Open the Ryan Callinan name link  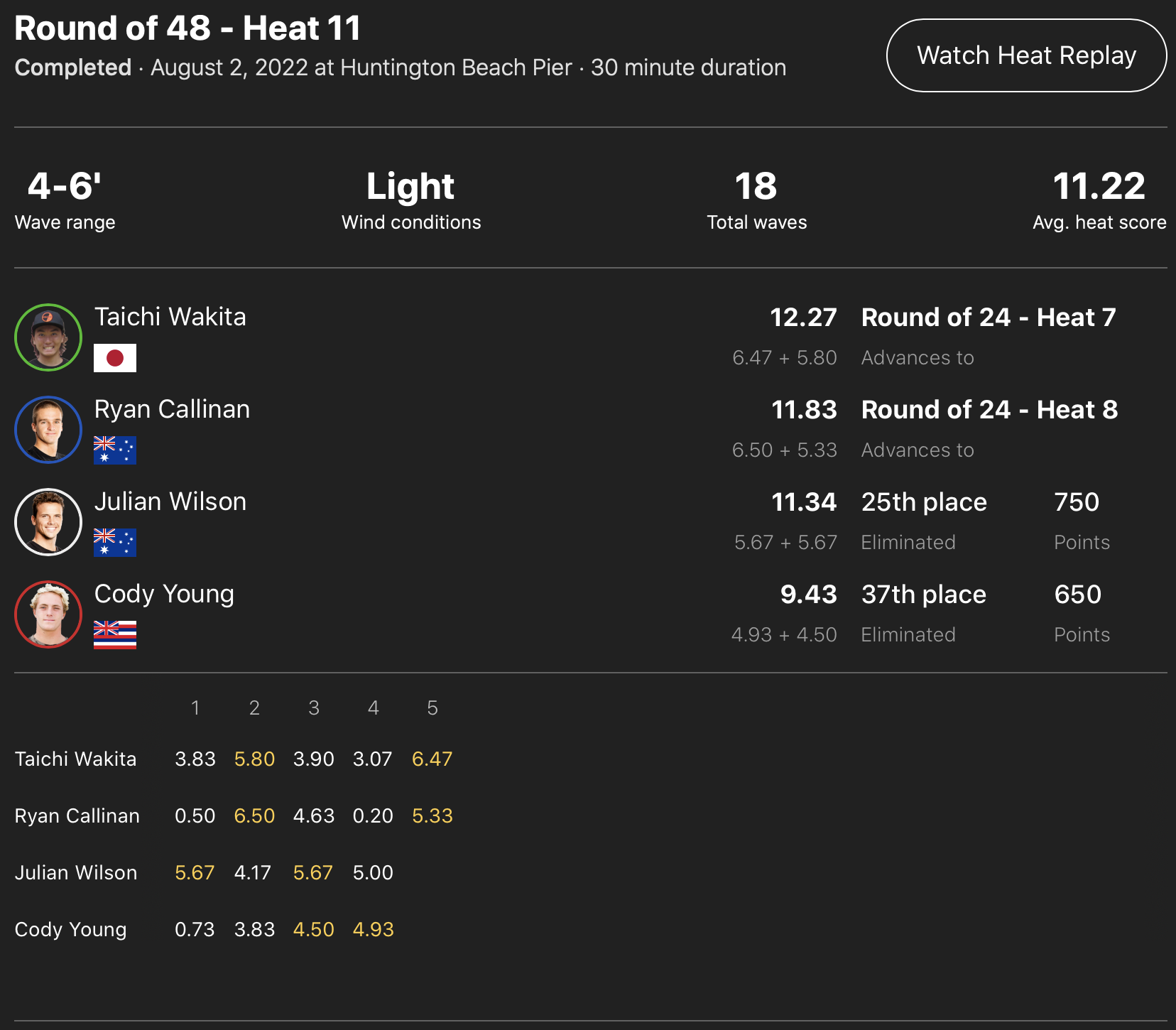tap(172, 409)
